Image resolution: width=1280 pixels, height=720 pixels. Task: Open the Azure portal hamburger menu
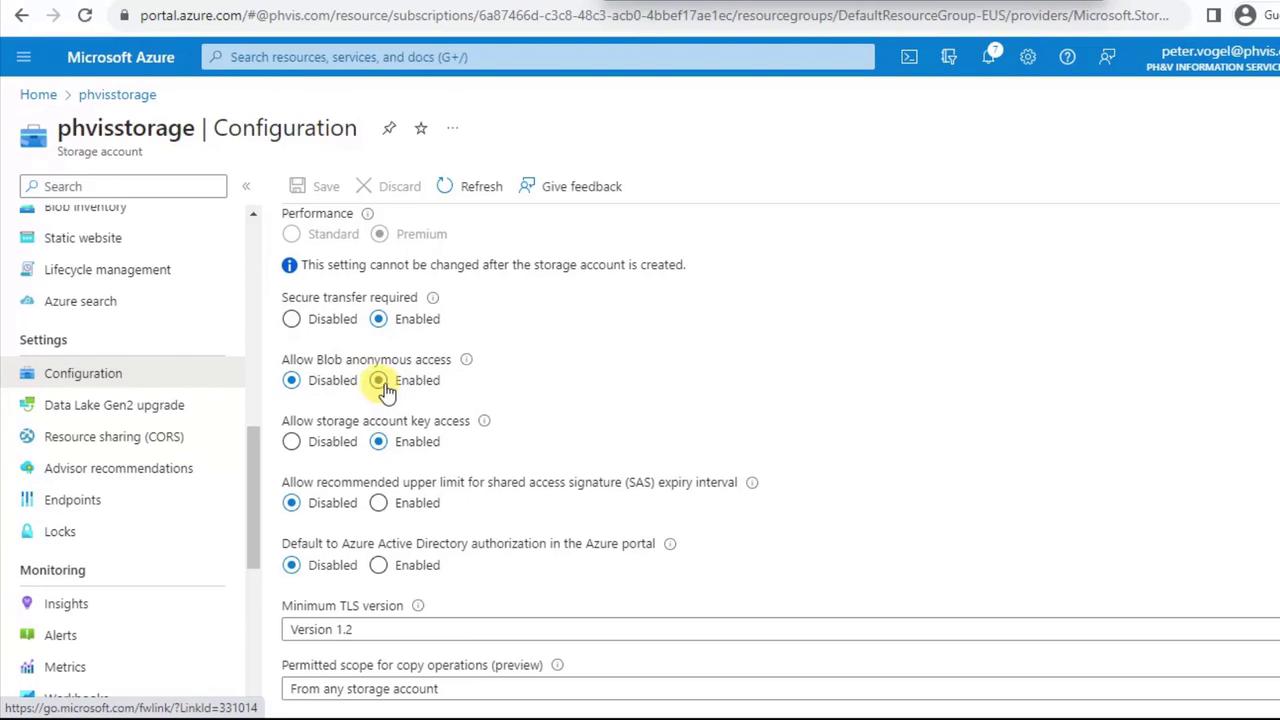(x=24, y=57)
